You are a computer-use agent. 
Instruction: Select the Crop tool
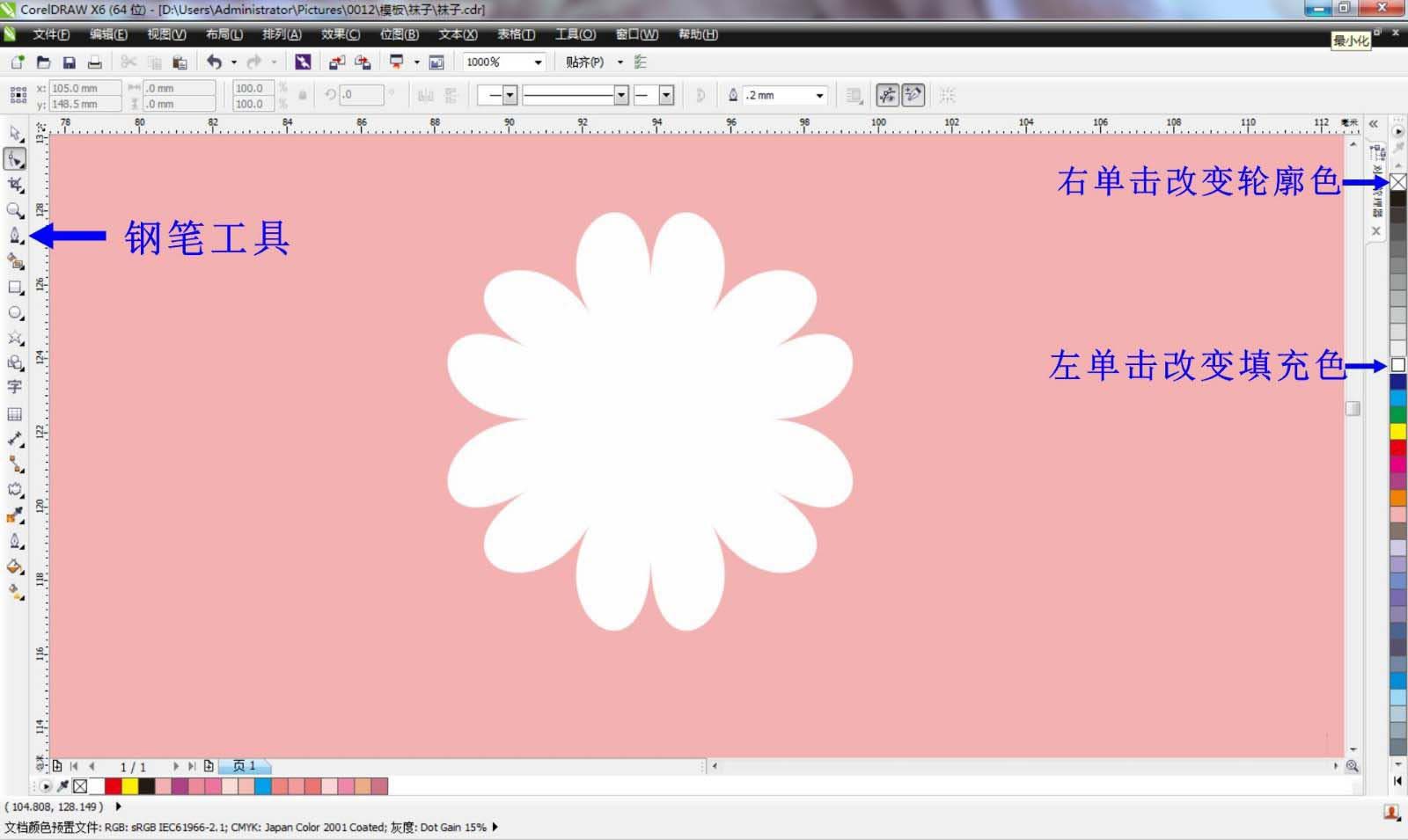click(x=15, y=185)
